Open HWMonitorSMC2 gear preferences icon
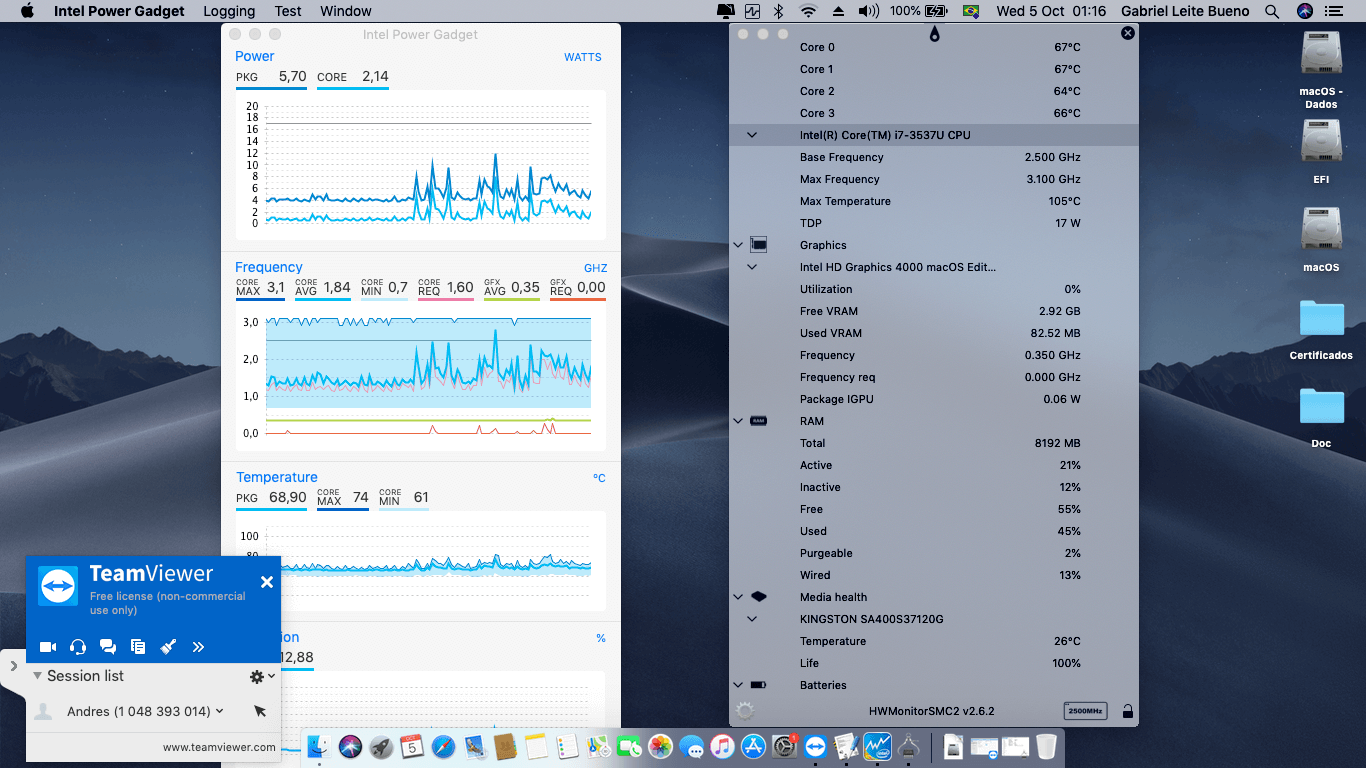The width and height of the screenshot is (1366, 768). (x=745, y=711)
